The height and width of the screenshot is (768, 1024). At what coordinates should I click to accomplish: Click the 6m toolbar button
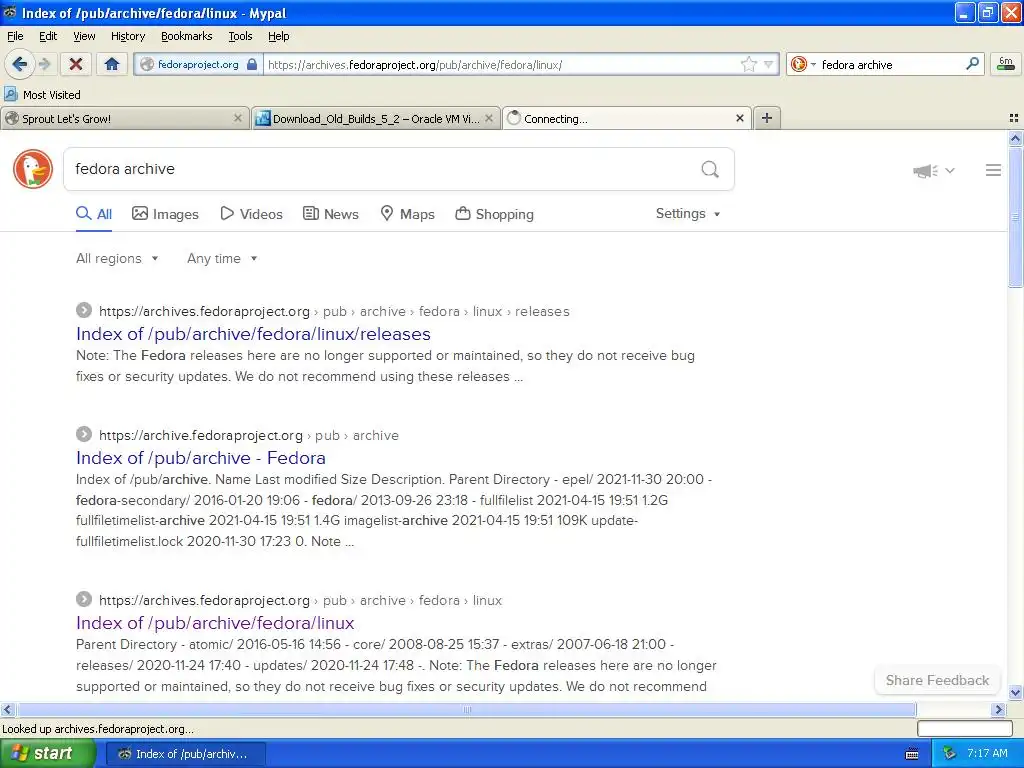click(x=1006, y=64)
